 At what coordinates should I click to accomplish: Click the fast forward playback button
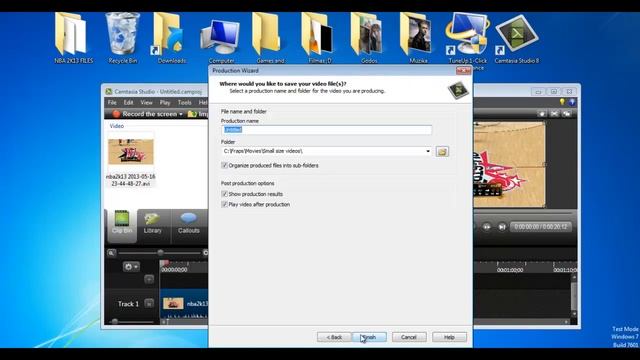[x=487, y=227]
